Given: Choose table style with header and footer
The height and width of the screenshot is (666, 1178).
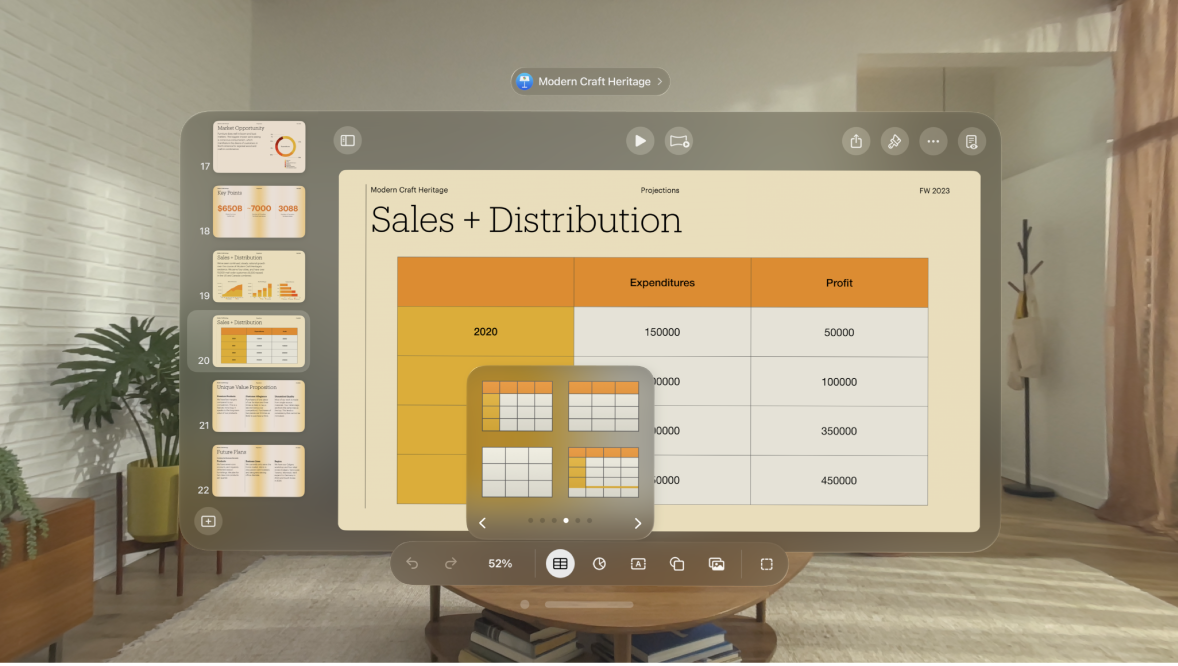Looking at the screenshot, I should (603, 472).
